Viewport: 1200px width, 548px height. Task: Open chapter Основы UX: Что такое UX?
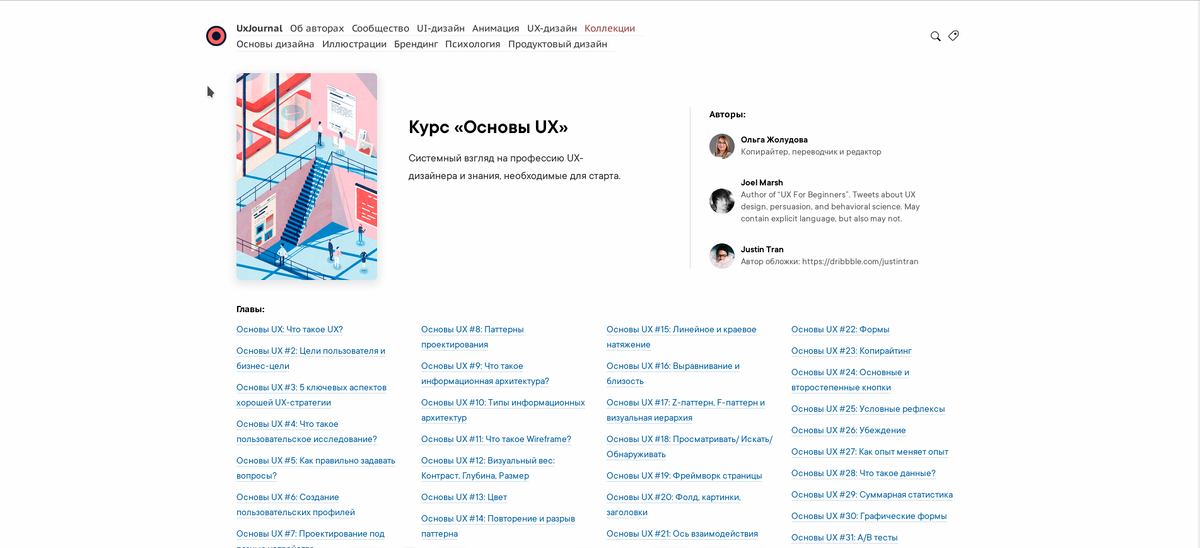pos(289,329)
